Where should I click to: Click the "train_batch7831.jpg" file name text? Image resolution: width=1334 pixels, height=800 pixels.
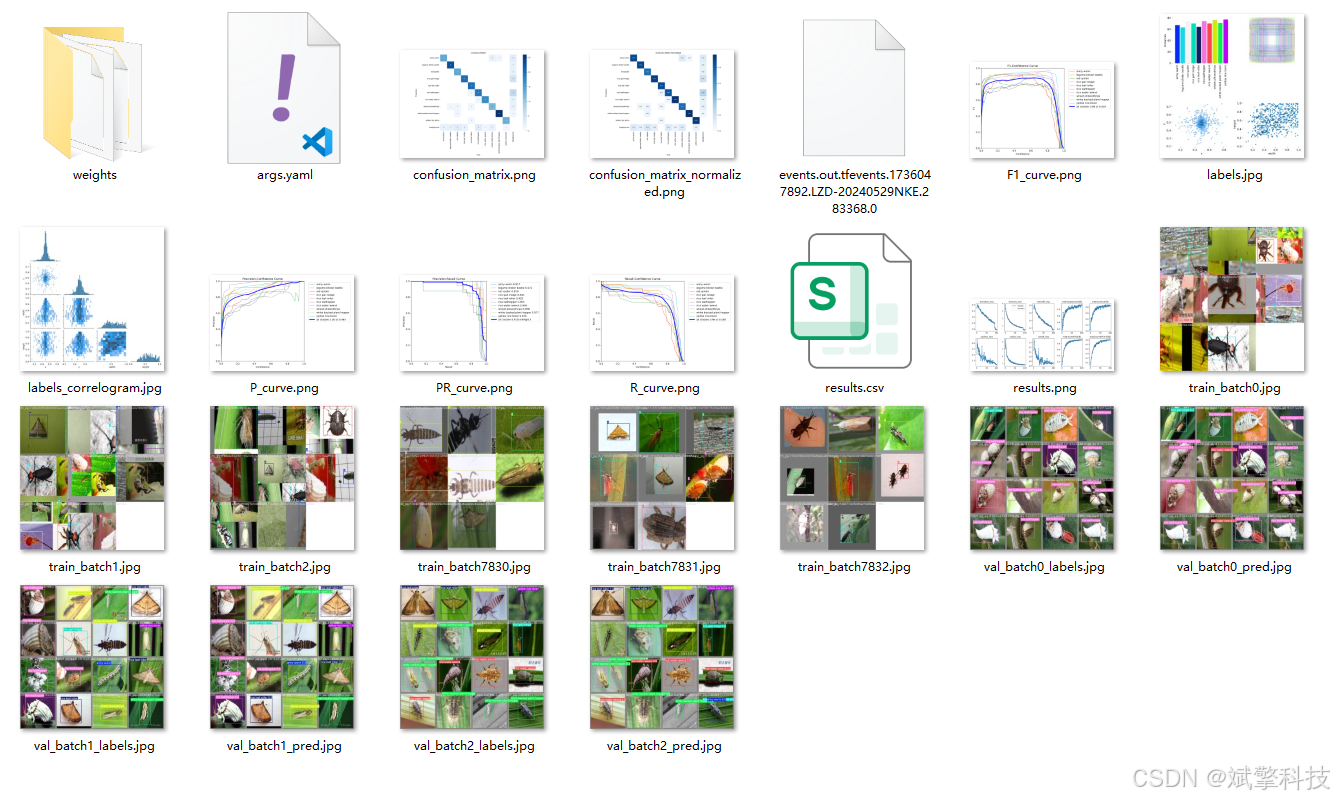[x=664, y=567]
